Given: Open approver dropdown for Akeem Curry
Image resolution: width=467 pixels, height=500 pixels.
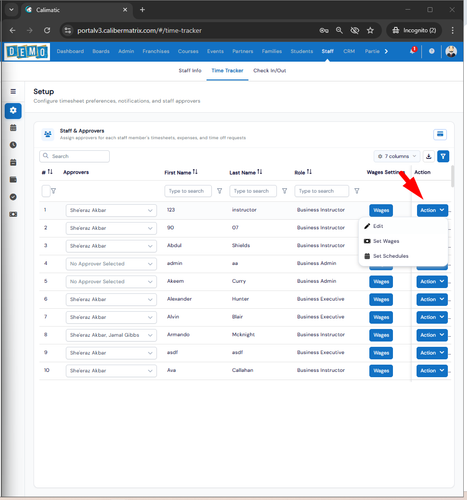Looking at the screenshot, I should click(111, 282).
